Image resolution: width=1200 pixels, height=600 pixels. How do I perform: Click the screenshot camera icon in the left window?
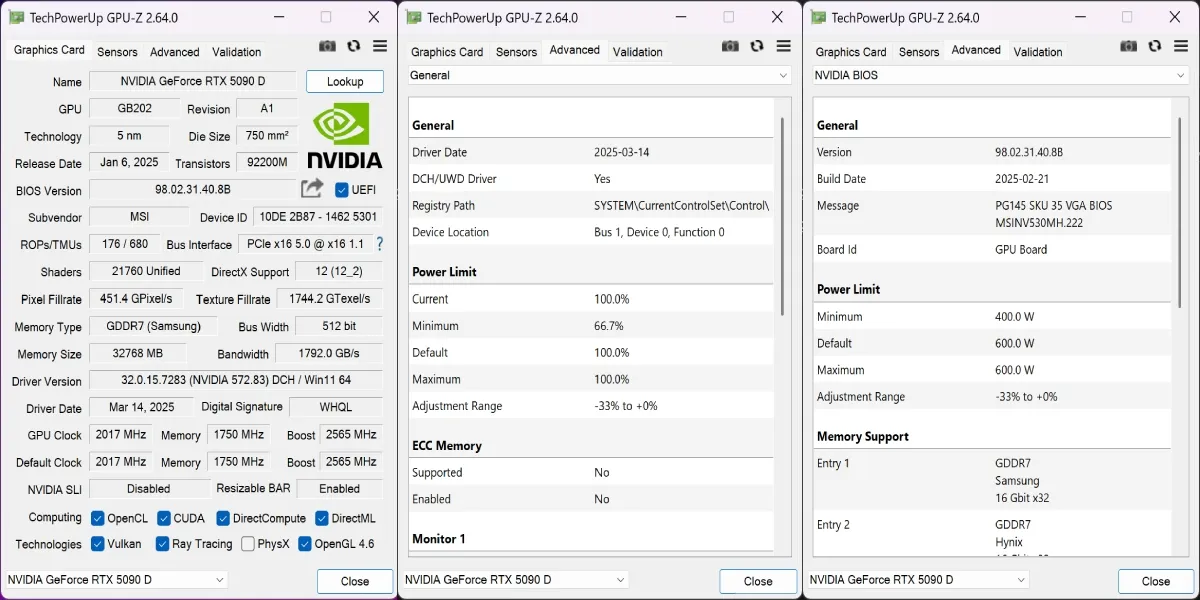[x=327, y=46]
